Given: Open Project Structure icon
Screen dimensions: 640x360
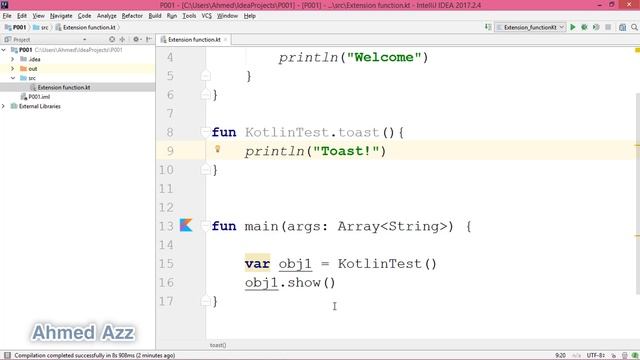Looking at the screenshot, I should (x=622, y=27).
